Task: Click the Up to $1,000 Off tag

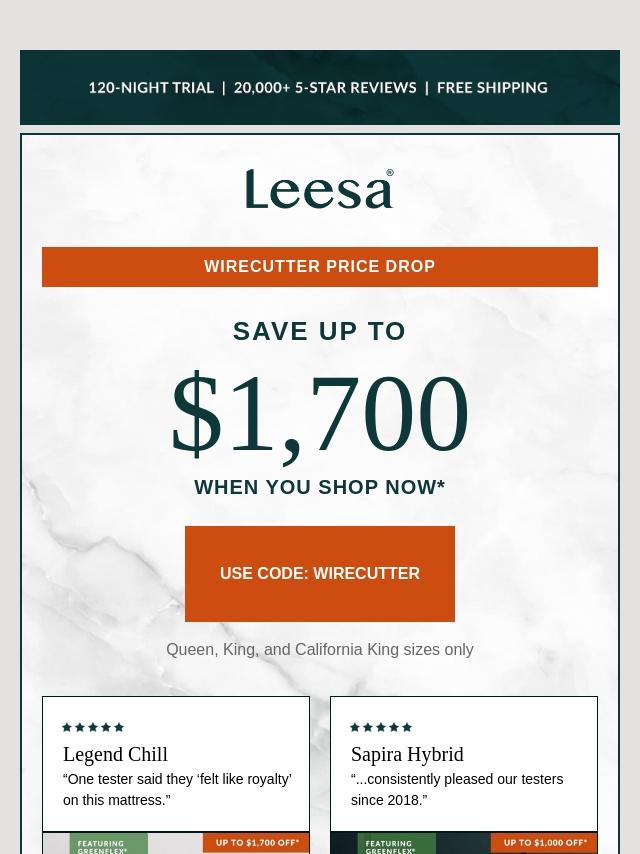Action: [x=544, y=843]
